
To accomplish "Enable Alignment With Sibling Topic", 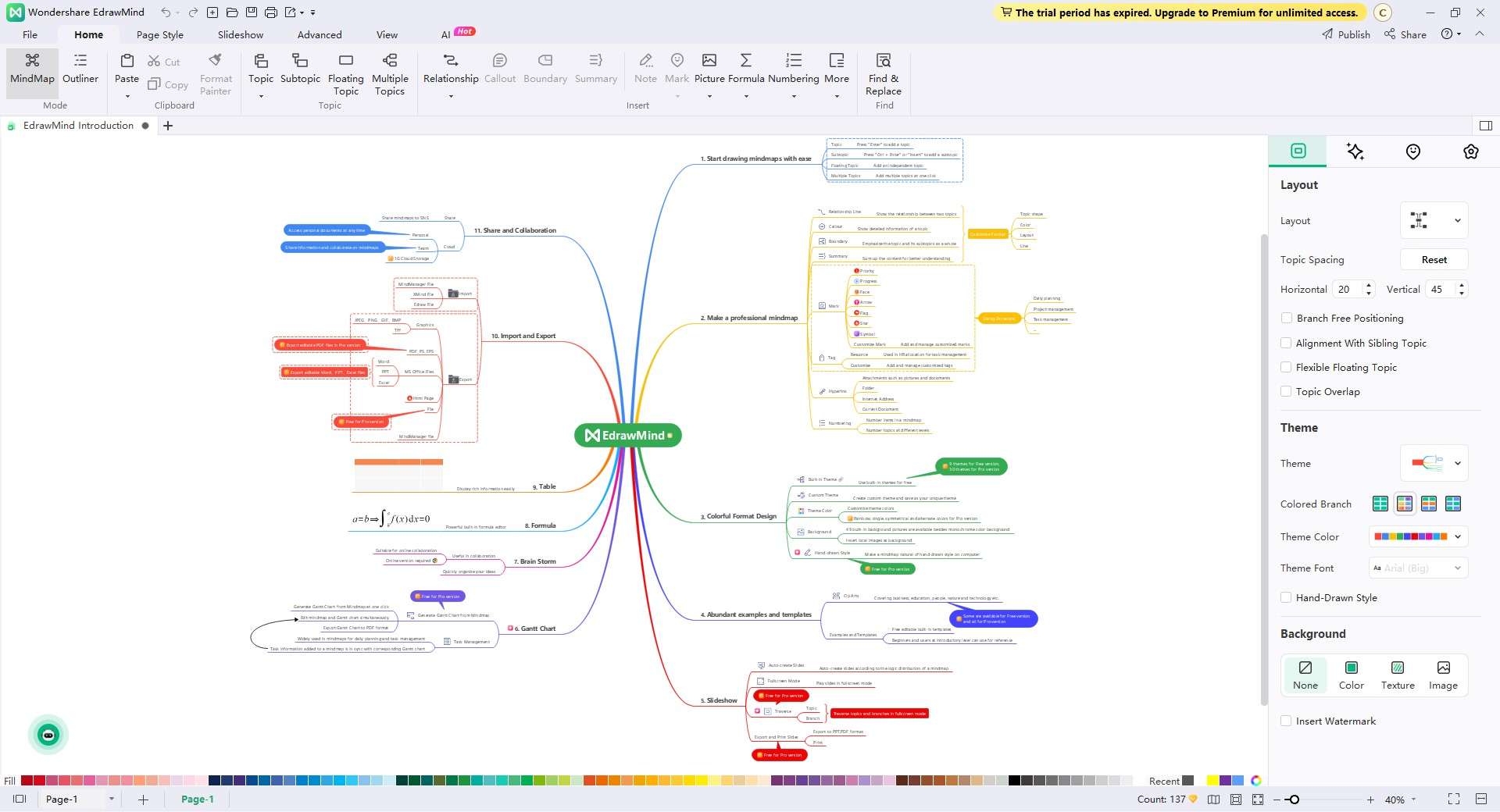I will pos(1286,343).
